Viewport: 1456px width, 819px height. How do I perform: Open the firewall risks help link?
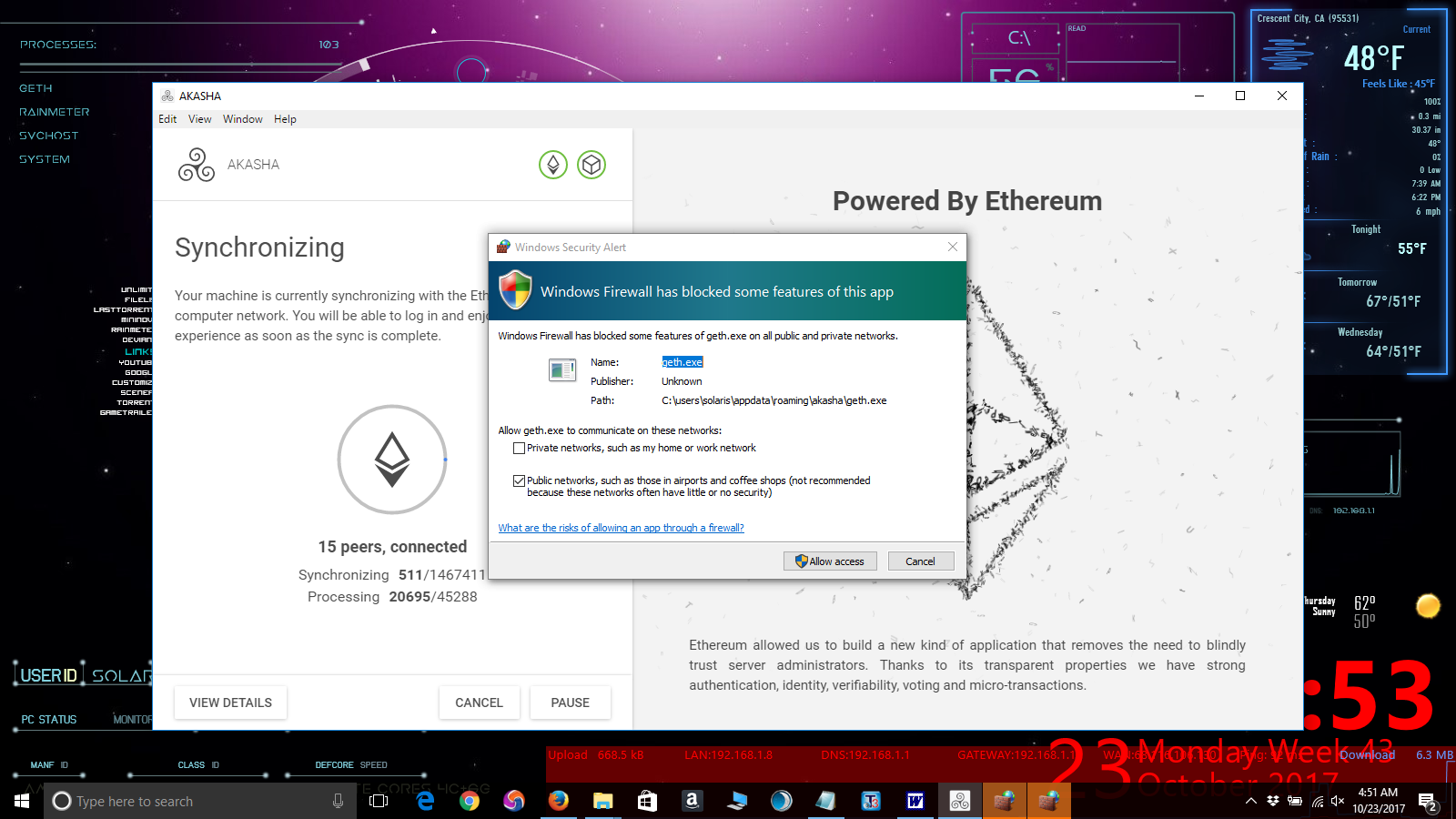[621, 528]
